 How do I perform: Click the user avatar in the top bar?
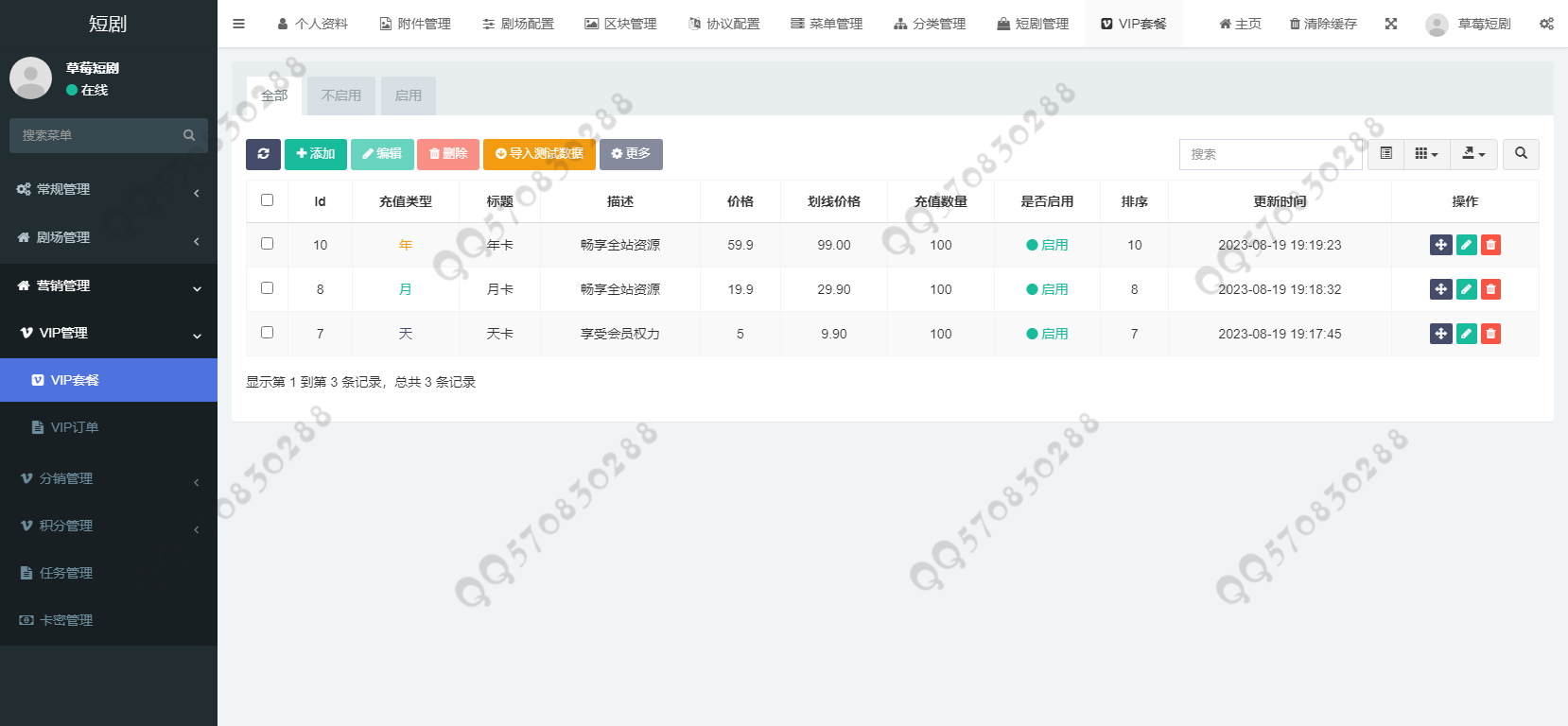(x=1437, y=25)
